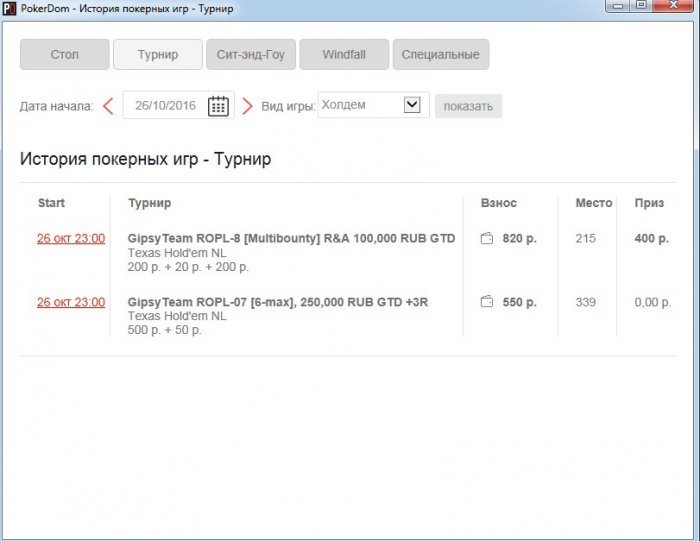Image resolution: width=700 pixels, height=541 pixels.
Task: Click the 0,00 р. prize value
Action: 652,302
